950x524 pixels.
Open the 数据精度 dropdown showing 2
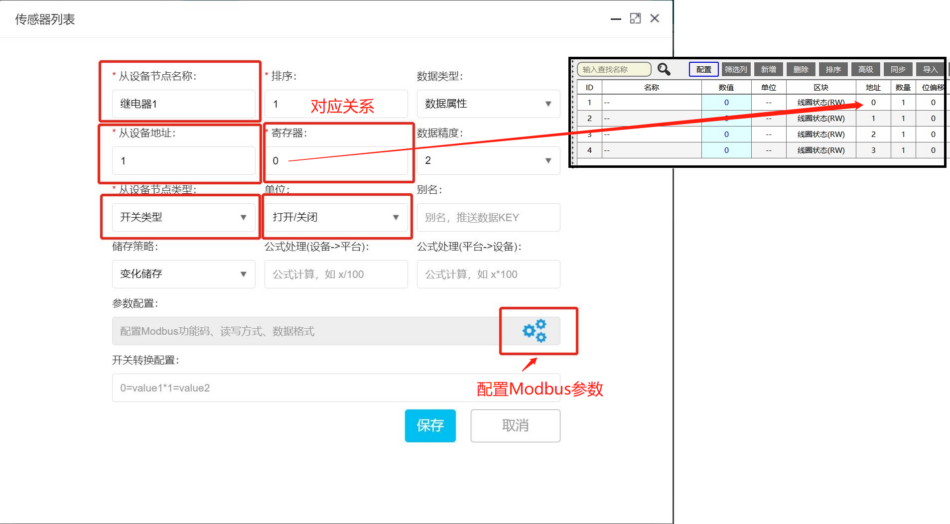point(488,161)
